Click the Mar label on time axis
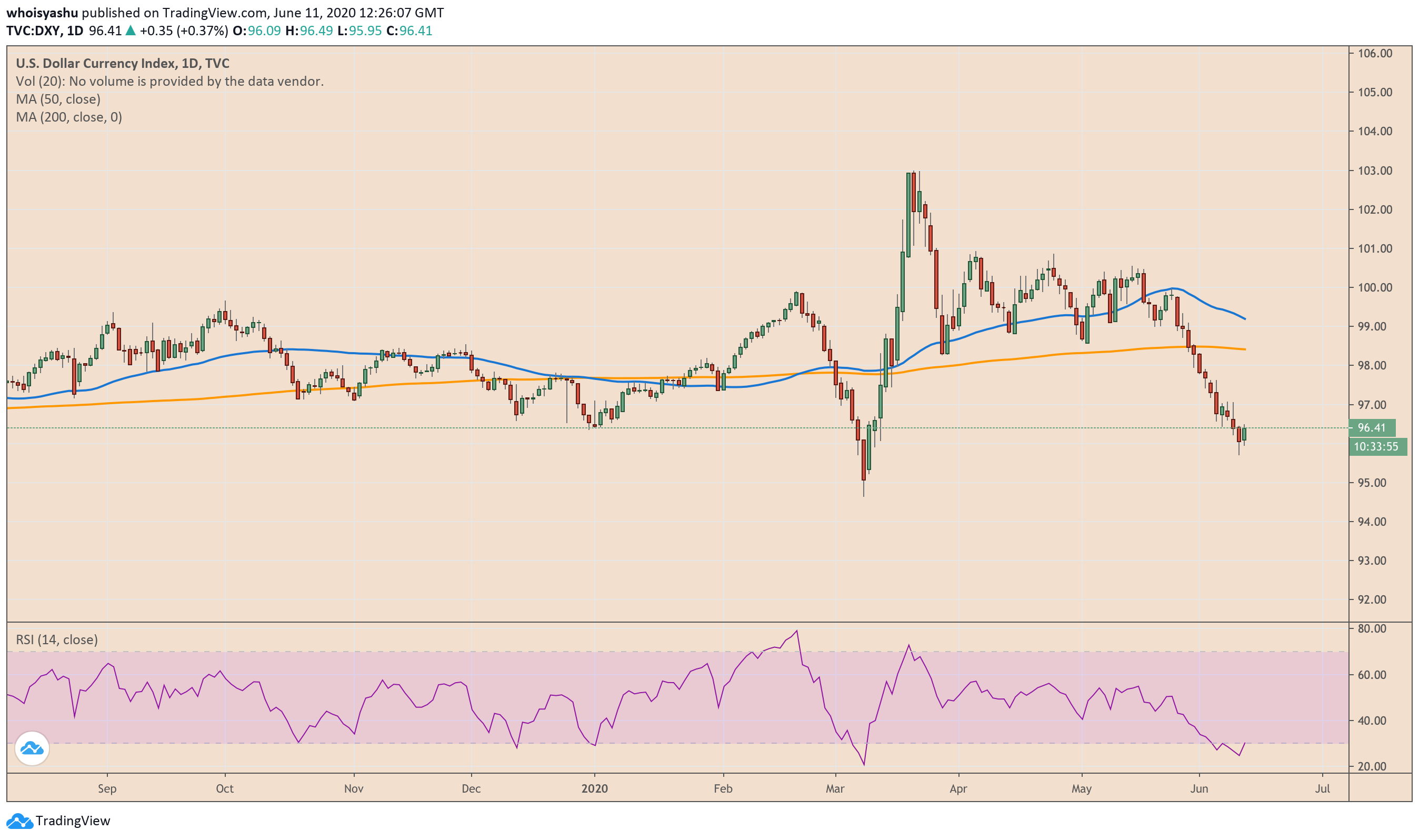This screenshot has height=840, width=1419. (x=835, y=788)
